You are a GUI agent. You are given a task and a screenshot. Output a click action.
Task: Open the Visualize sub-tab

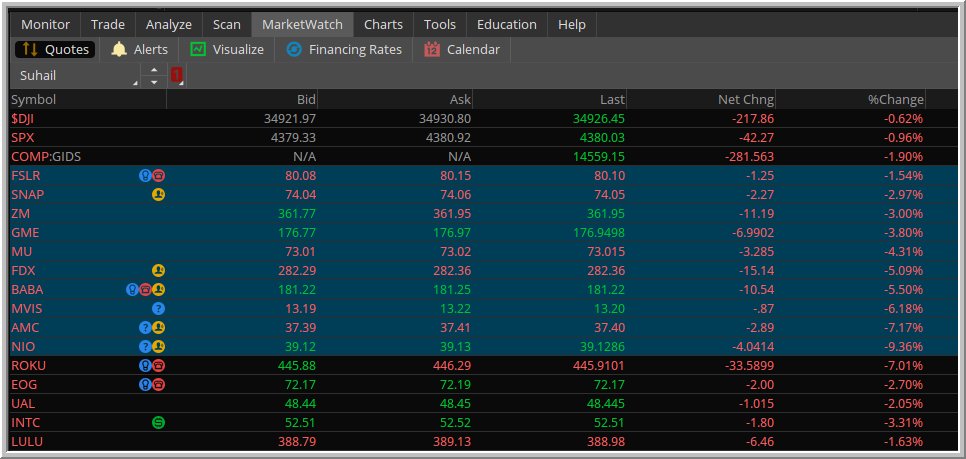coord(227,50)
